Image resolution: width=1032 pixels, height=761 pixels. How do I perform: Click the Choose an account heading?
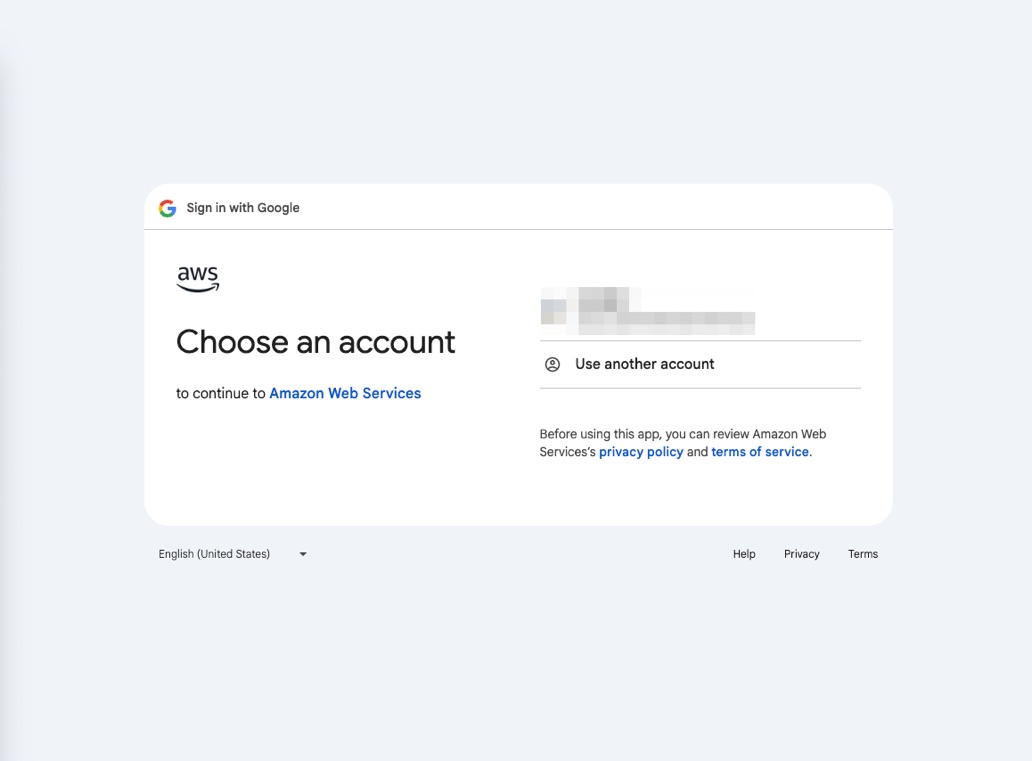[x=315, y=342]
